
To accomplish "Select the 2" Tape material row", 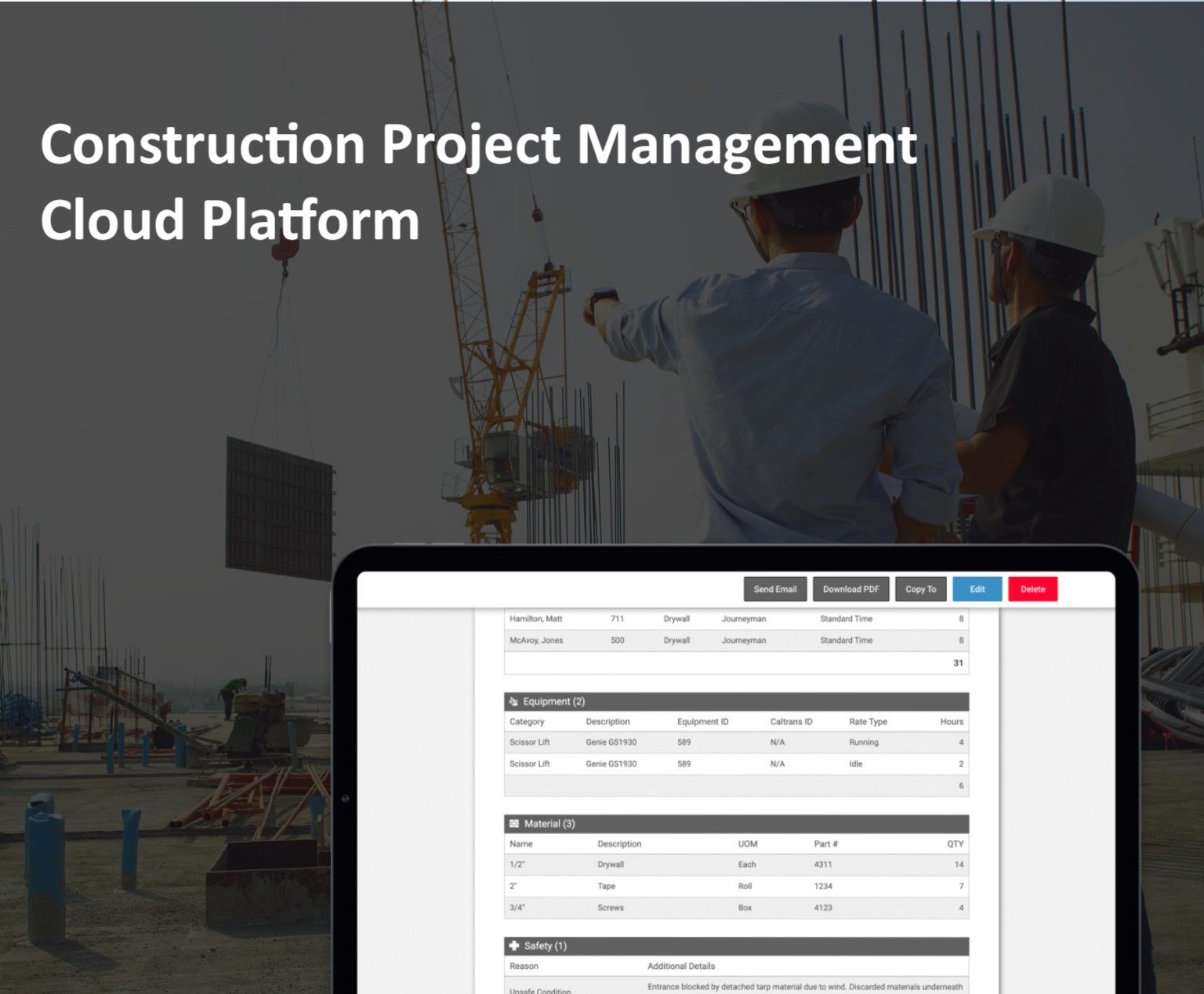I will 735,887.
